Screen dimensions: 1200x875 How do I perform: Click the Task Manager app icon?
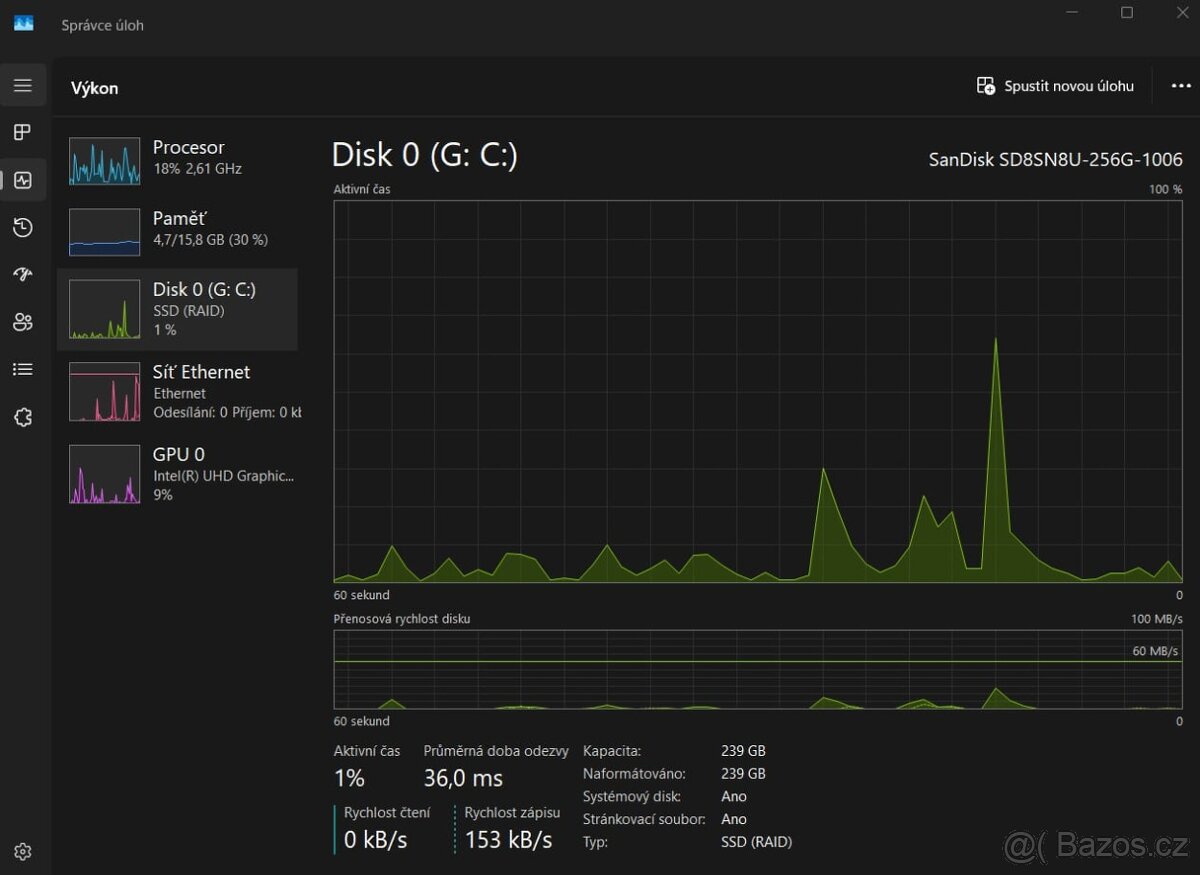click(x=23, y=24)
